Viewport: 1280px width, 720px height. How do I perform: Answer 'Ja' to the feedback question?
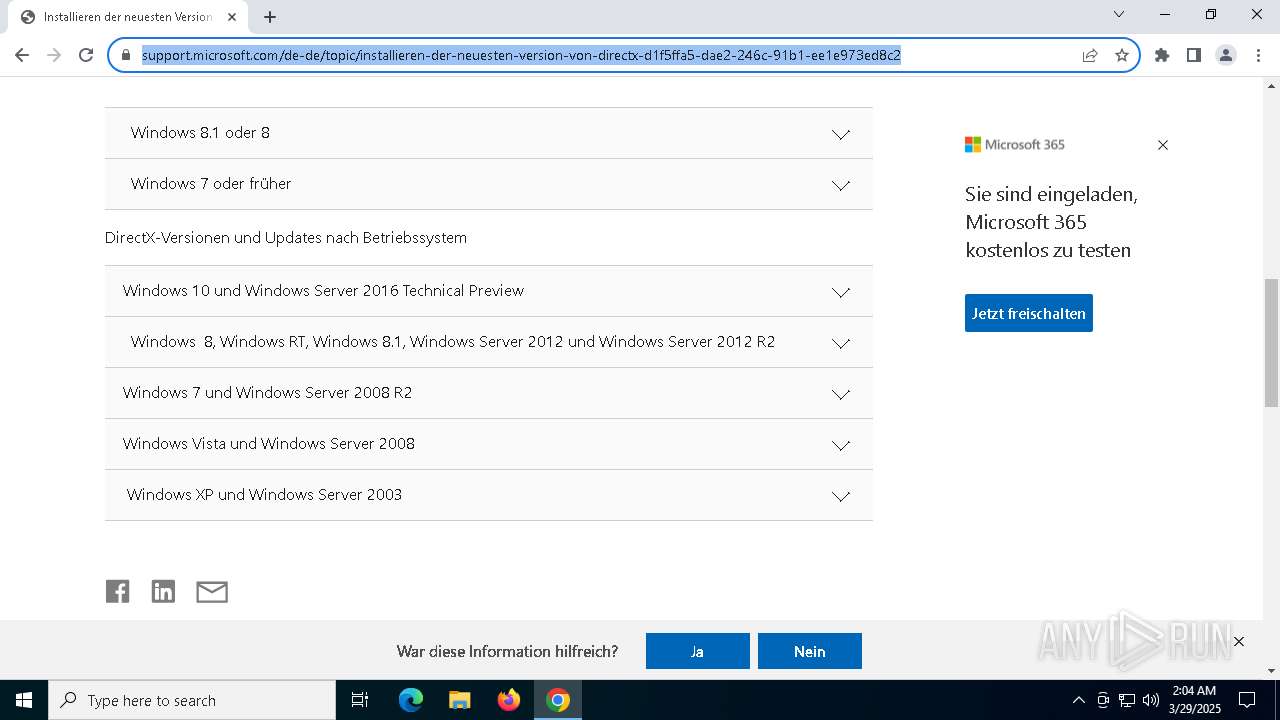[698, 651]
